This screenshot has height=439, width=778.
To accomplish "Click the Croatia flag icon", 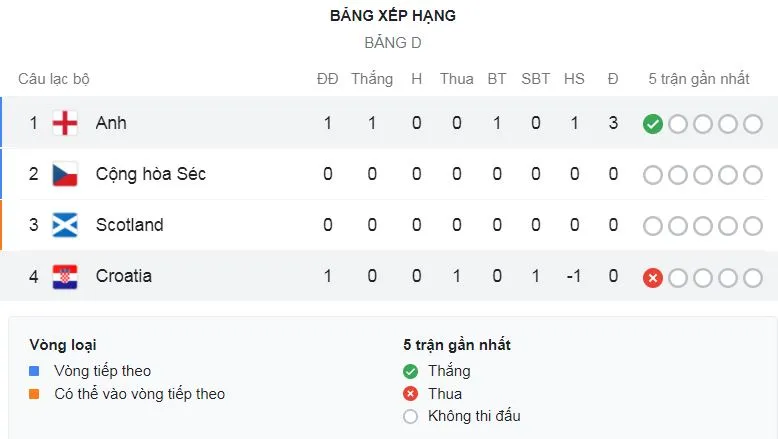I will click(x=65, y=276).
